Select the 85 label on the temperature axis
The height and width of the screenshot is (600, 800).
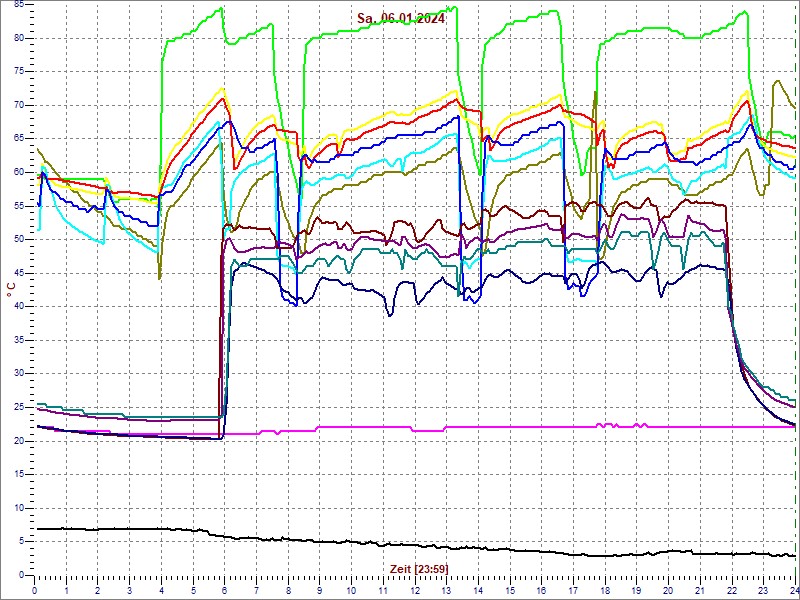19,5
